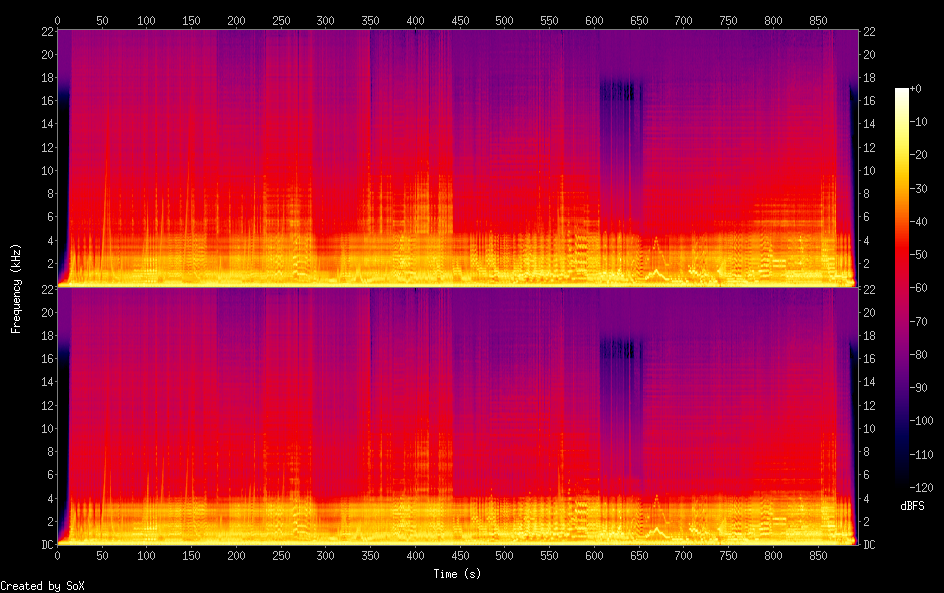This screenshot has height=593, width=944.
Task: Click the dBFS color gradient bar
Action: tap(901, 288)
